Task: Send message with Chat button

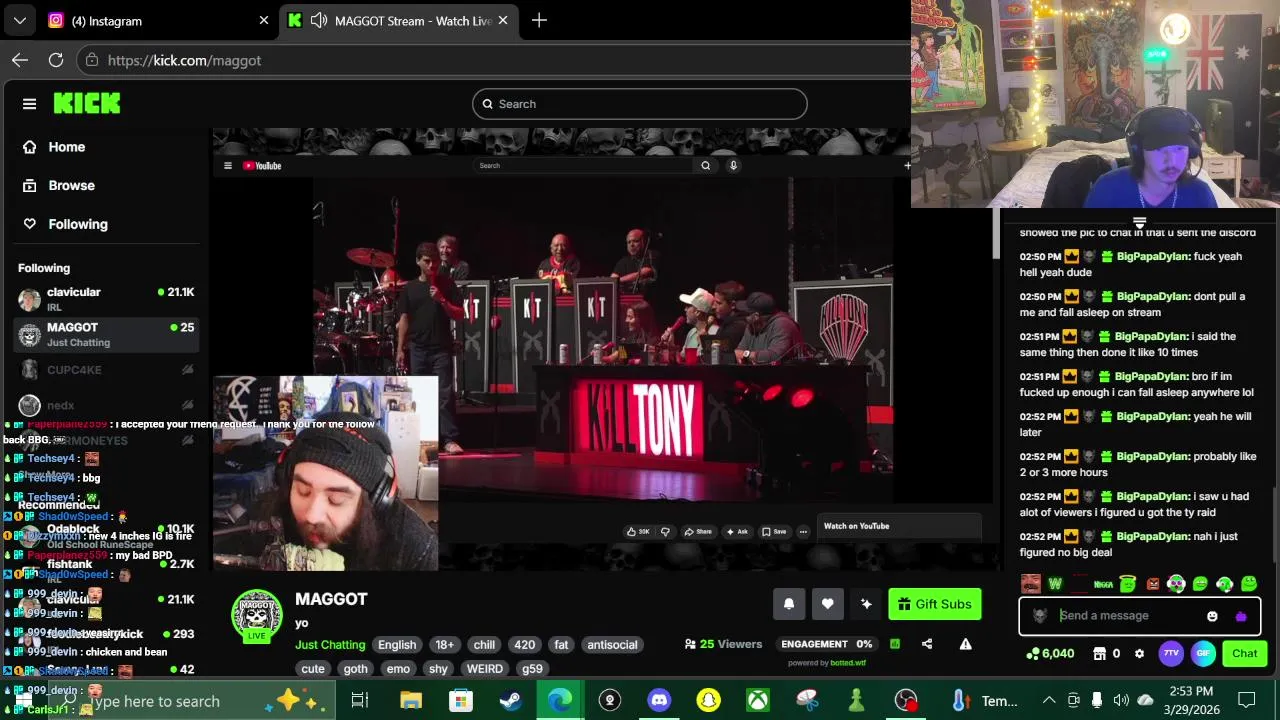Action: (x=1244, y=654)
